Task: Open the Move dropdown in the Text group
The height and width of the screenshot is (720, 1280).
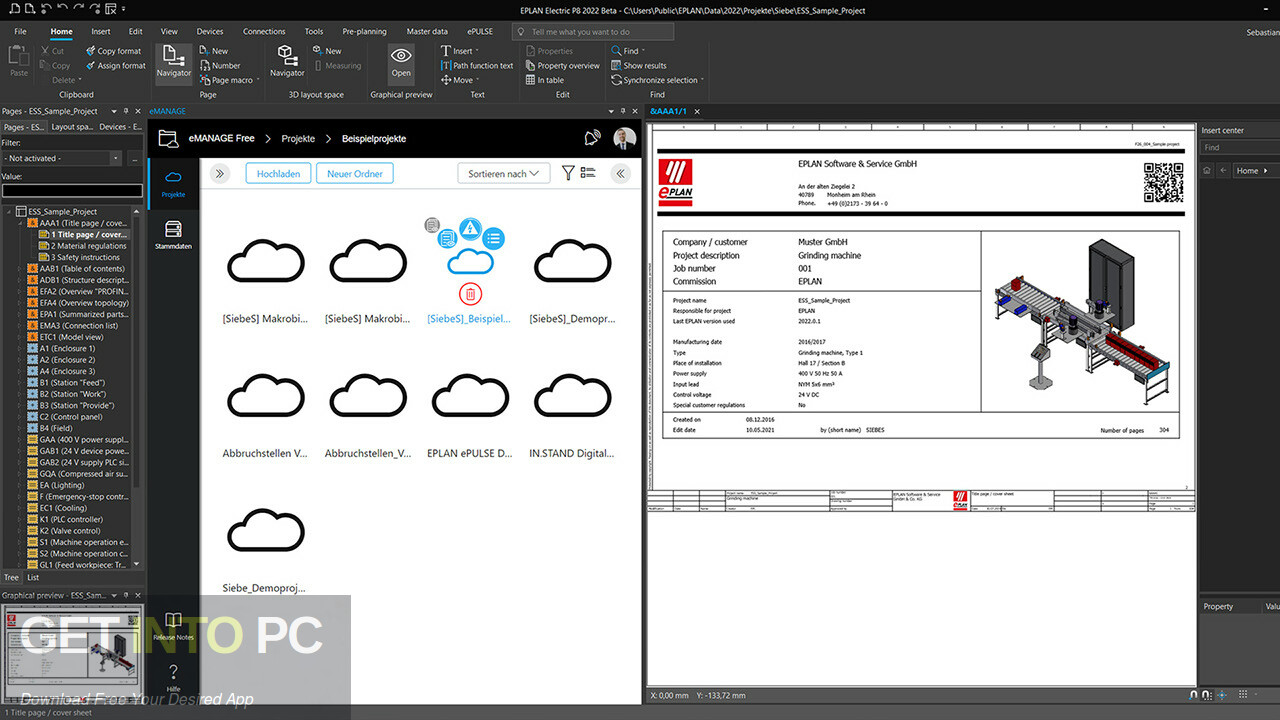Action: [x=459, y=80]
